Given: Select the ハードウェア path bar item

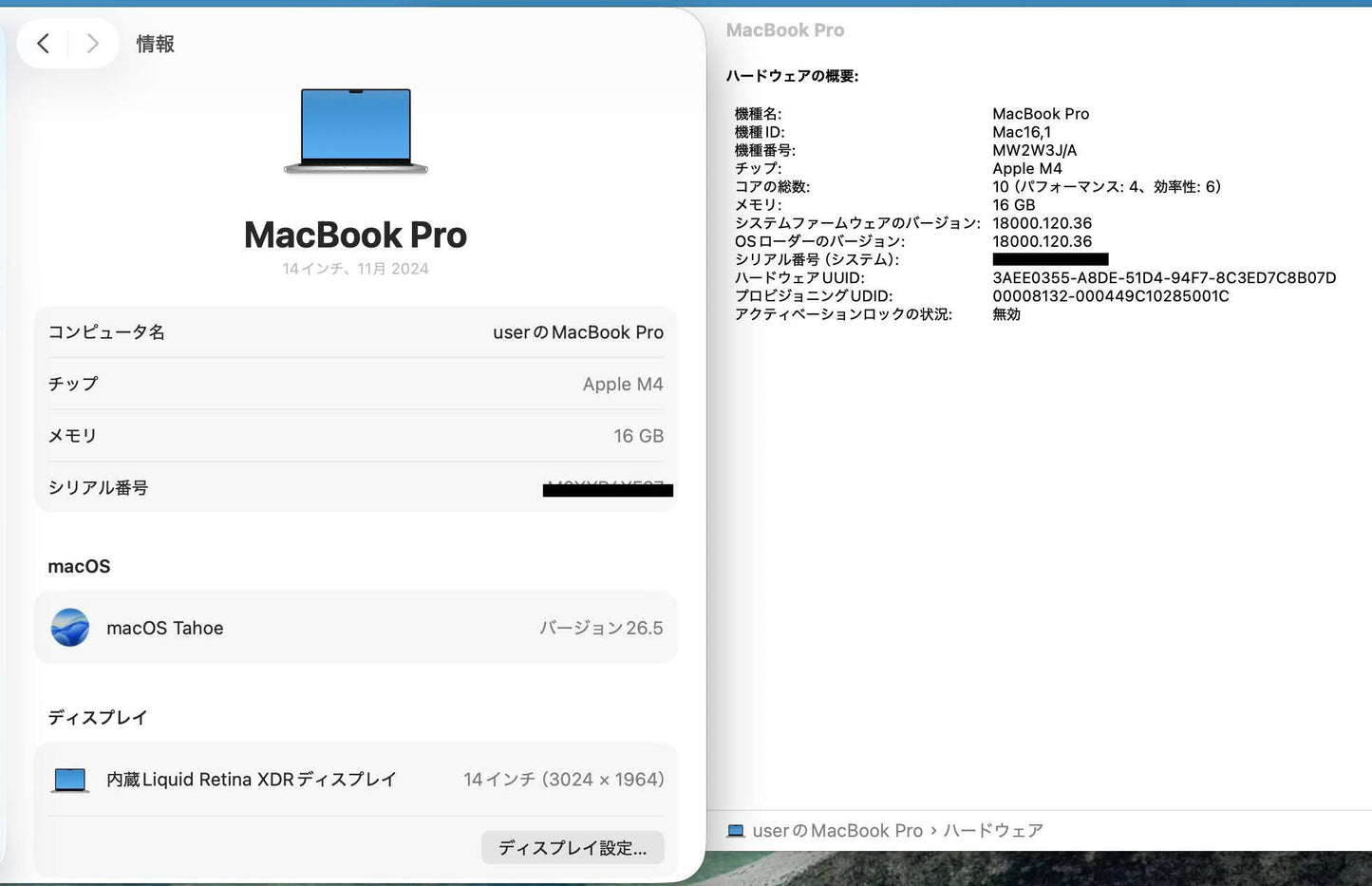Looking at the screenshot, I should 993,831.
